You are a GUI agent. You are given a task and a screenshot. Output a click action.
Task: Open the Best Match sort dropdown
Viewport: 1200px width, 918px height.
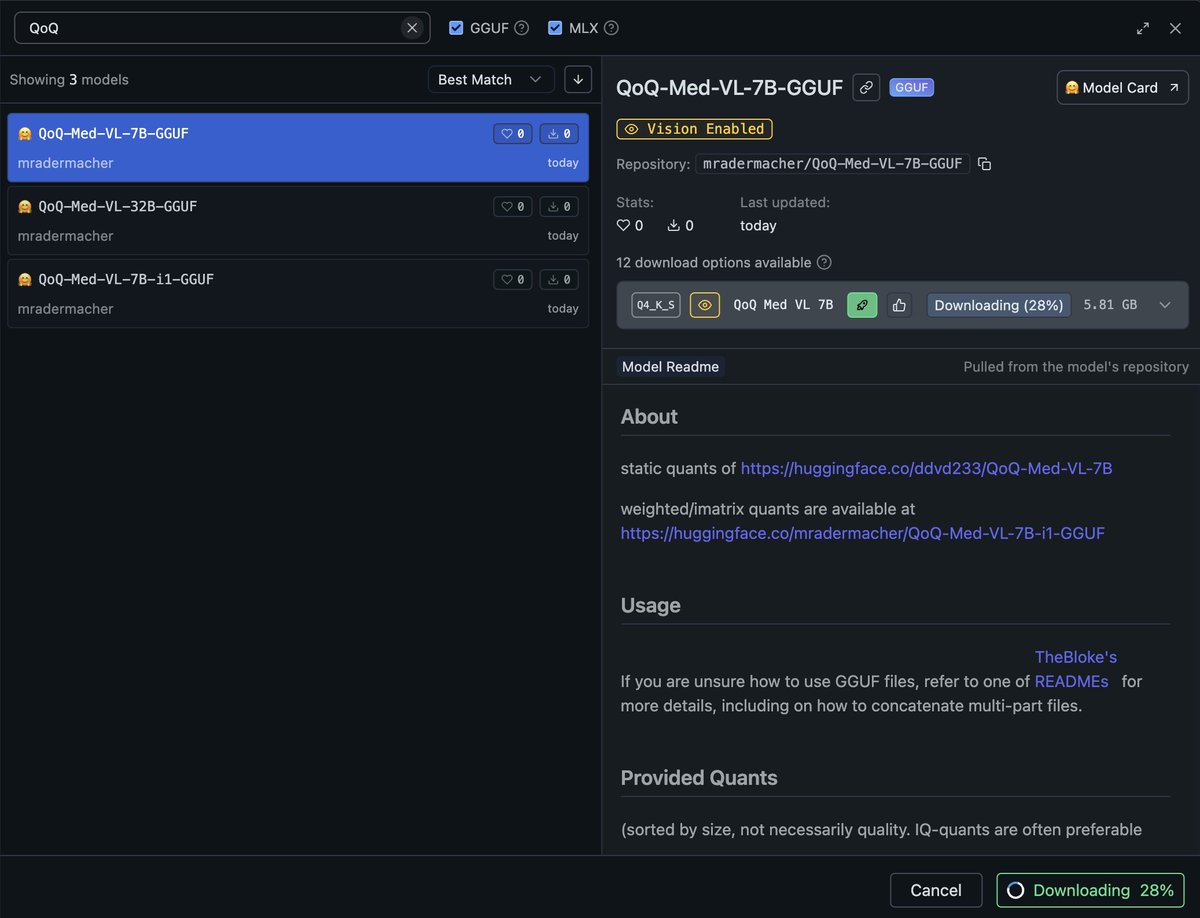pos(491,79)
